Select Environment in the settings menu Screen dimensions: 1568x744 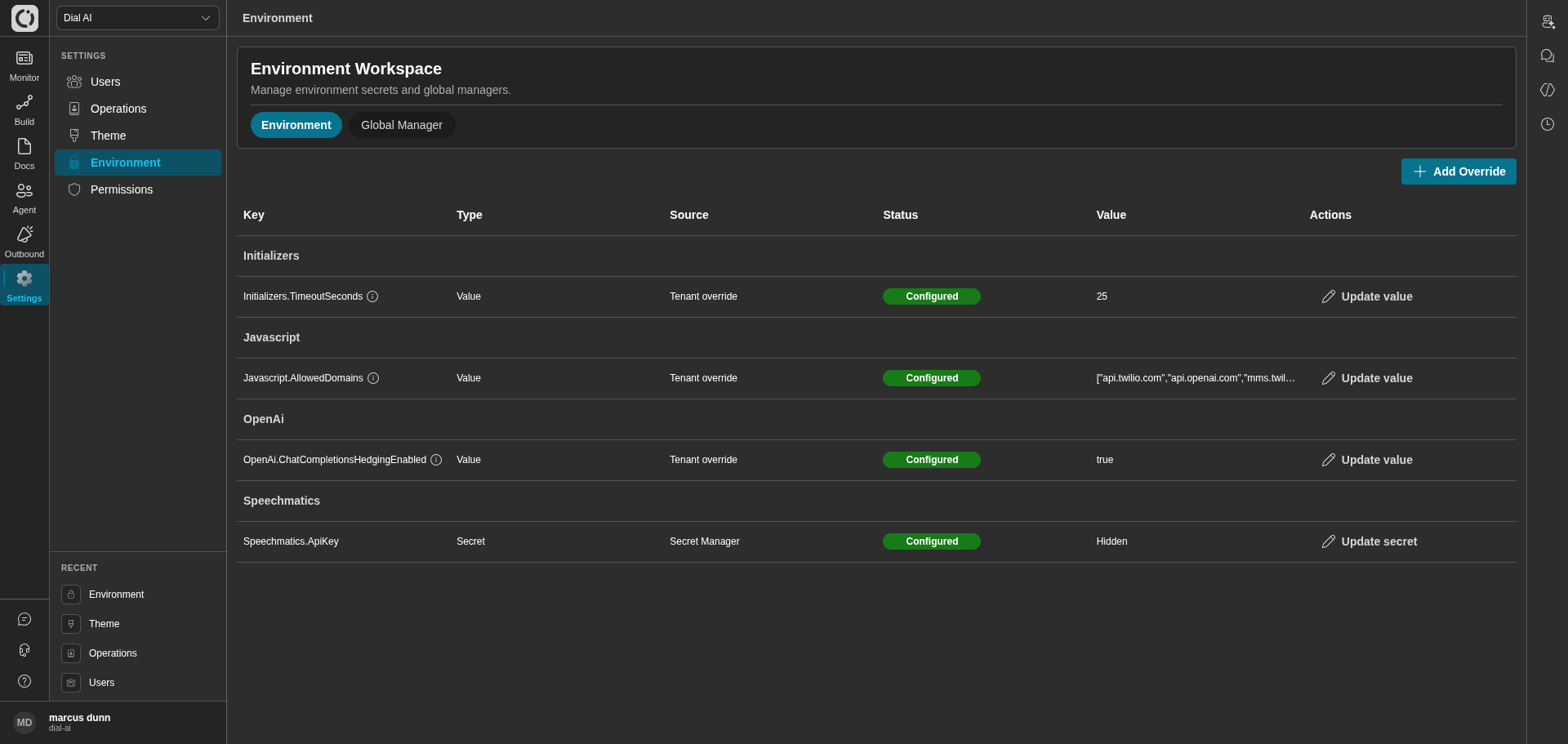click(138, 163)
